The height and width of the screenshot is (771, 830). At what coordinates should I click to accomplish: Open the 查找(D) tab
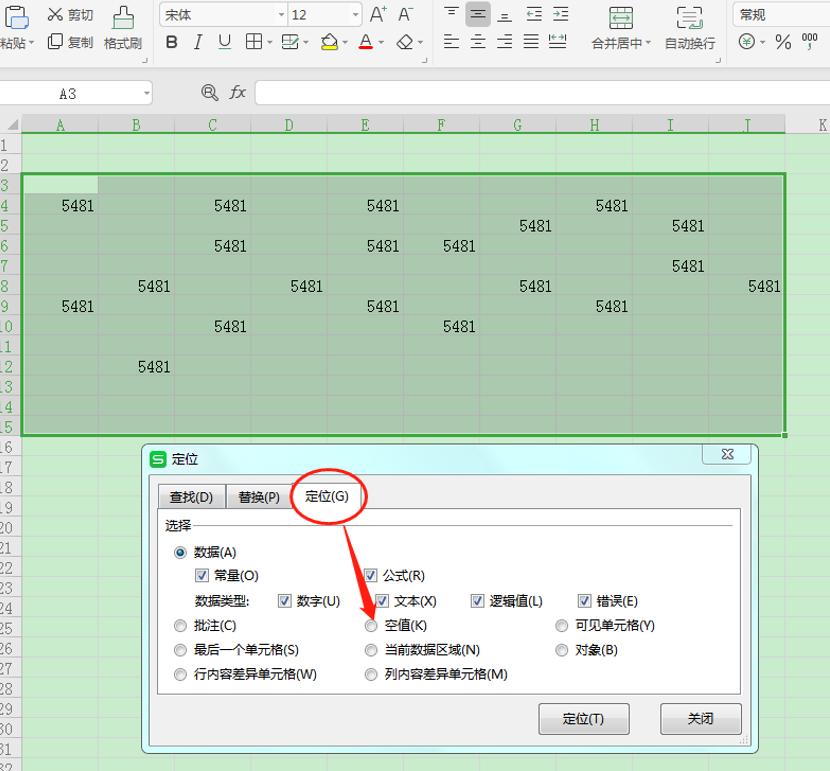click(191, 497)
